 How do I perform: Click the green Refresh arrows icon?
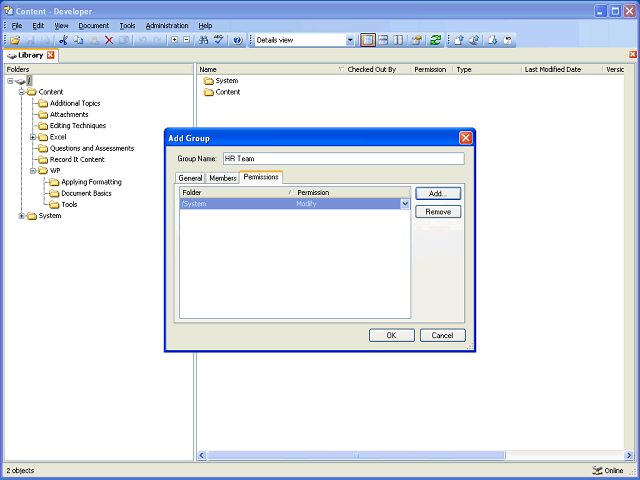(x=436, y=40)
